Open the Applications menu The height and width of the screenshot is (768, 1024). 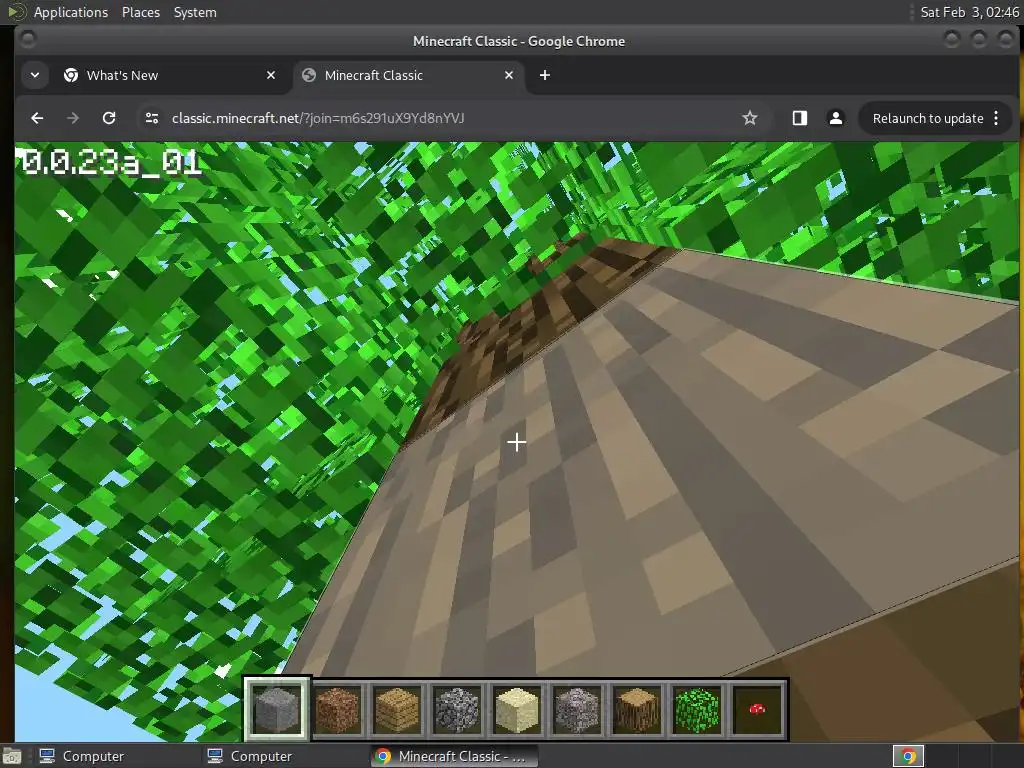(71, 12)
